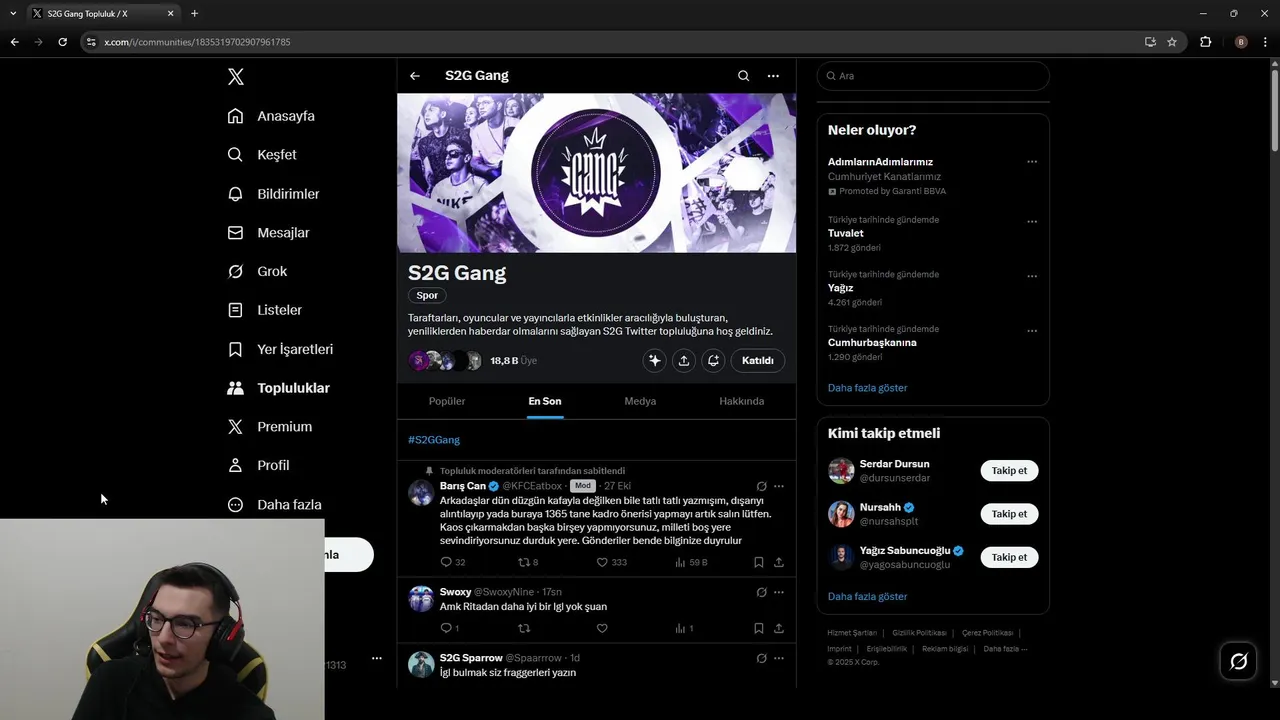This screenshot has height=720, width=1280.
Task: Follow Nursahh
Action: point(1009,514)
